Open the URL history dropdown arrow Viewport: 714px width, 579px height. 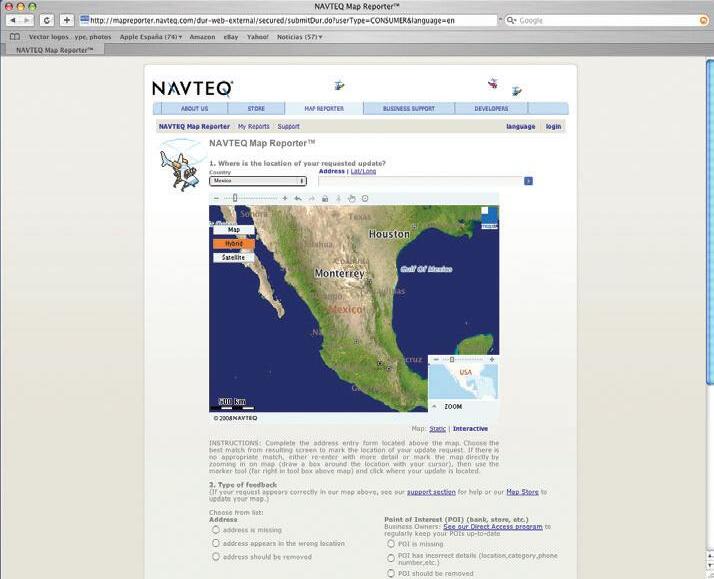(x=500, y=20)
